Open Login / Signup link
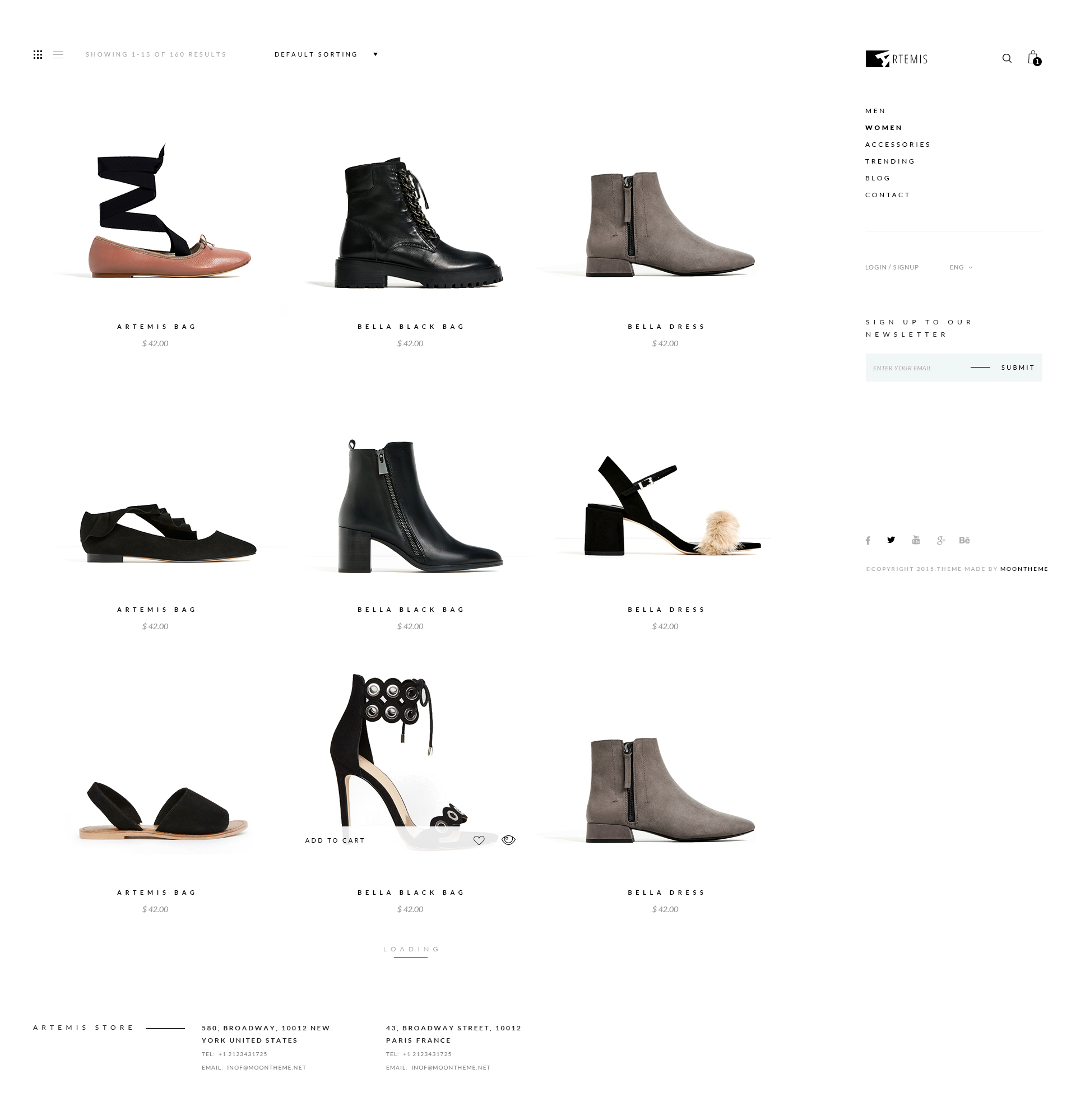The height and width of the screenshot is (1120, 1076). 892,267
